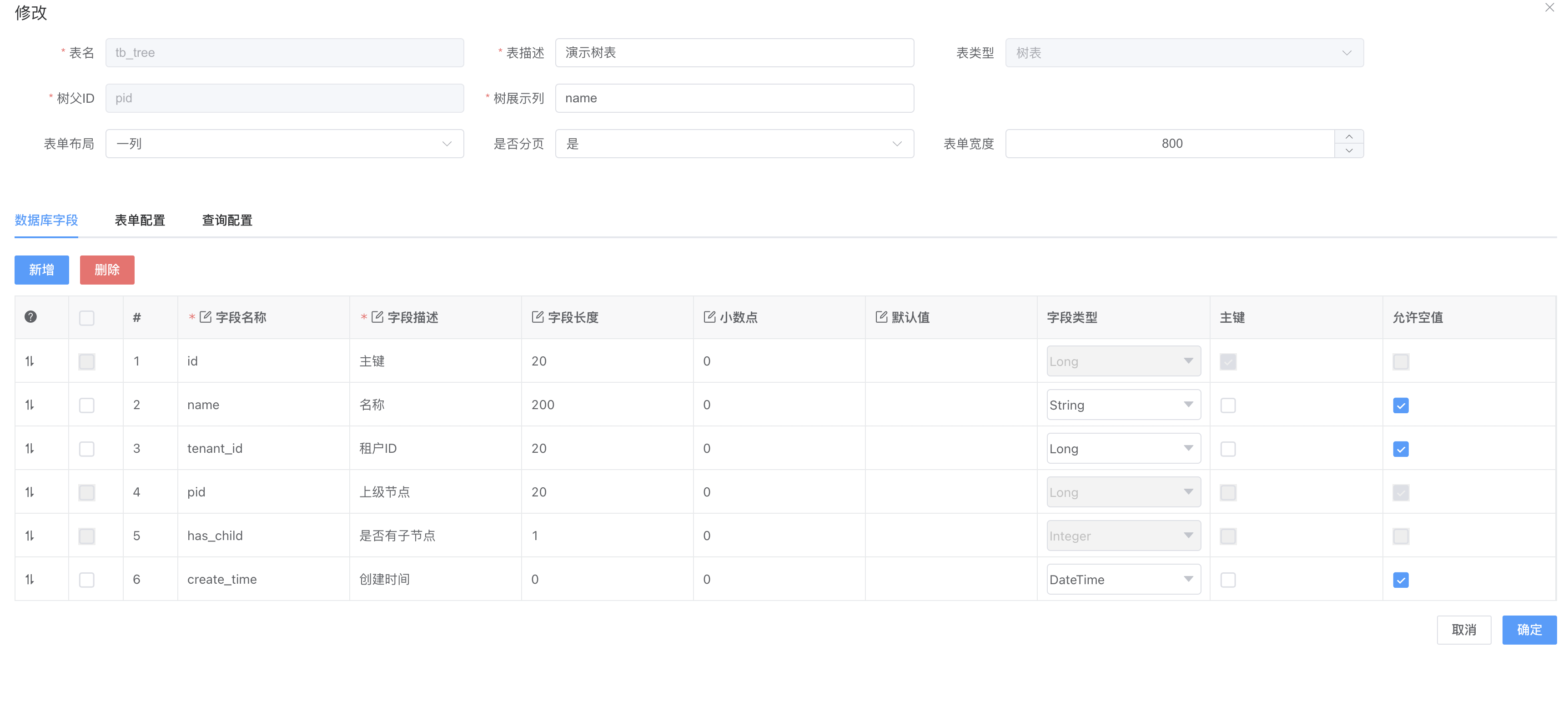Screen dimensions: 1568x711
Task: Click edit icon in 字段长度 header
Action: (x=538, y=317)
